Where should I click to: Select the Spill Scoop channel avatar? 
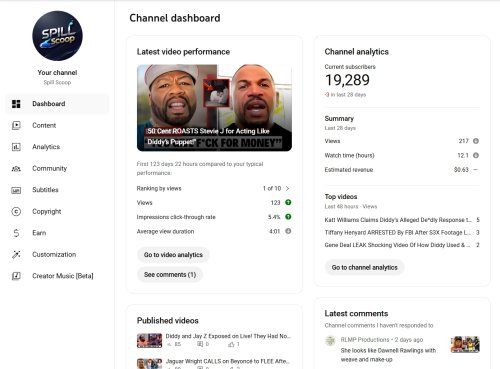click(57, 36)
